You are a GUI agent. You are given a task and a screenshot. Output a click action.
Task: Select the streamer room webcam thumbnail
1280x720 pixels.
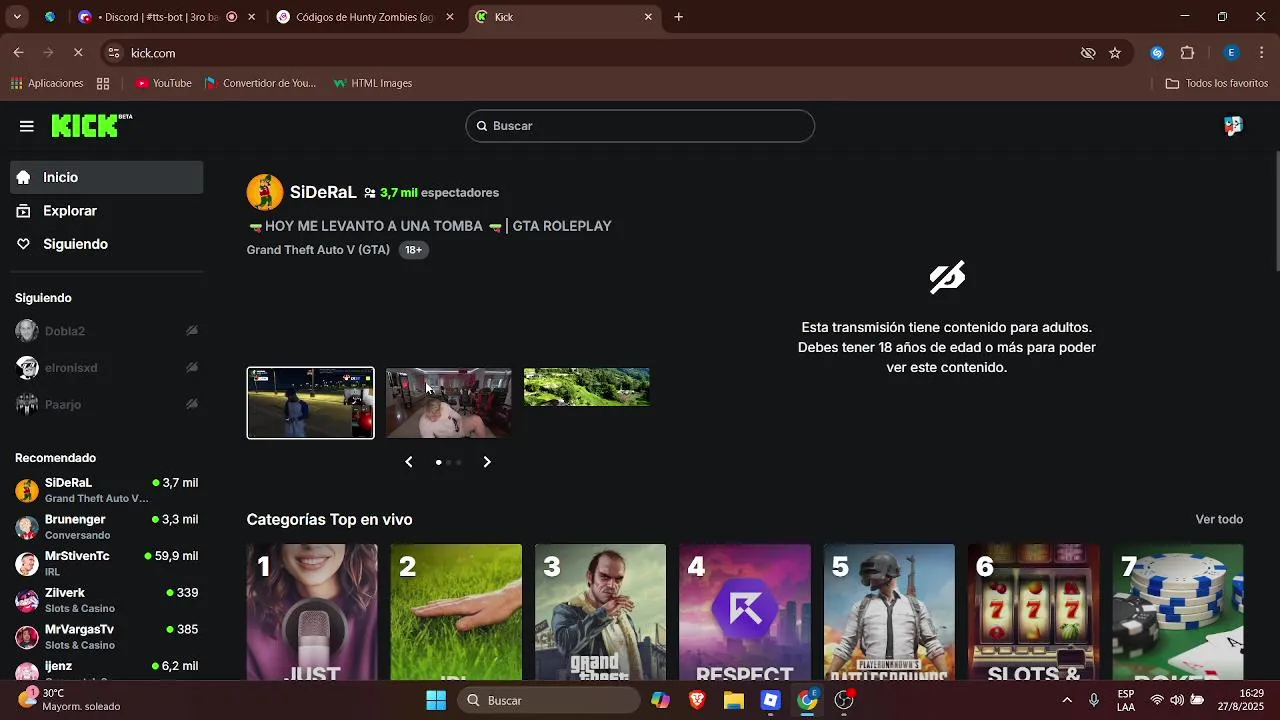(449, 403)
